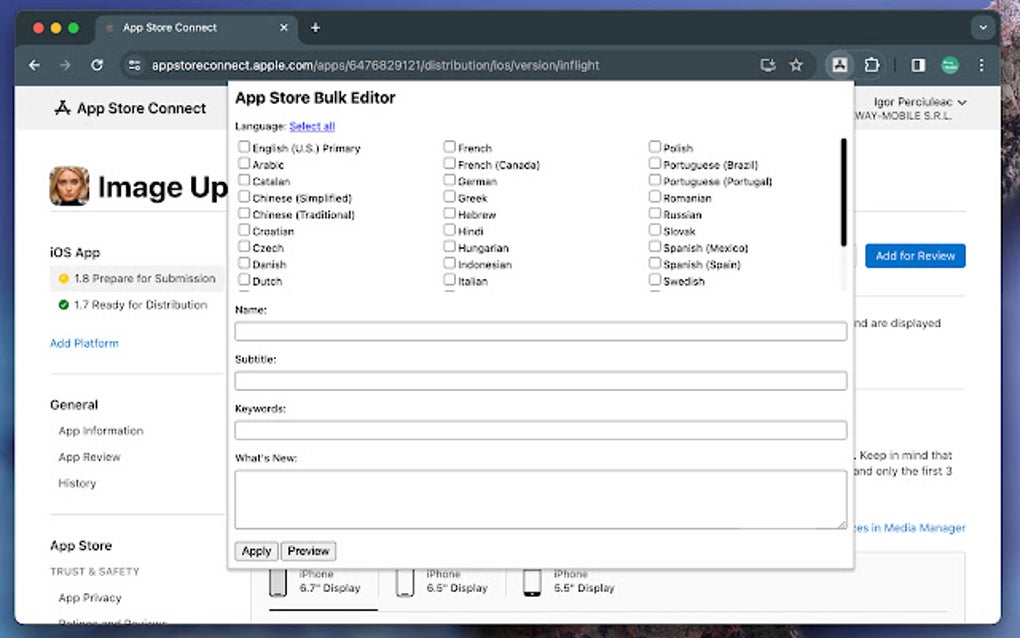Check the Italian language checkbox
This screenshot has width=1020, height=638.
(x=450, y=279)
